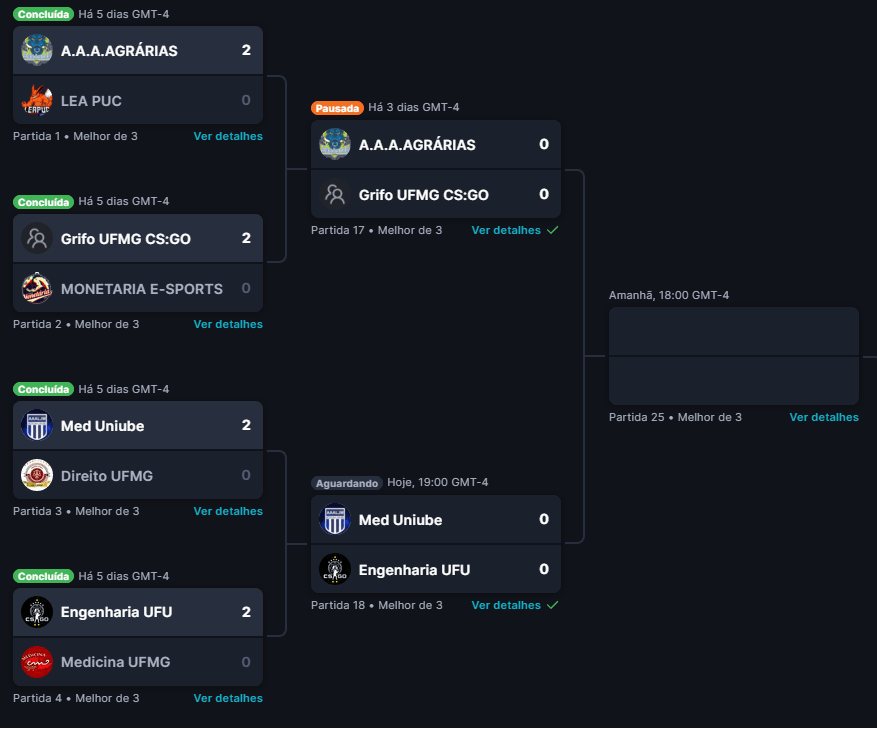This screenshot has width=877, height=729.
Task: Open Ver detalhes for Partida 25
Action: tap(824, 417)
